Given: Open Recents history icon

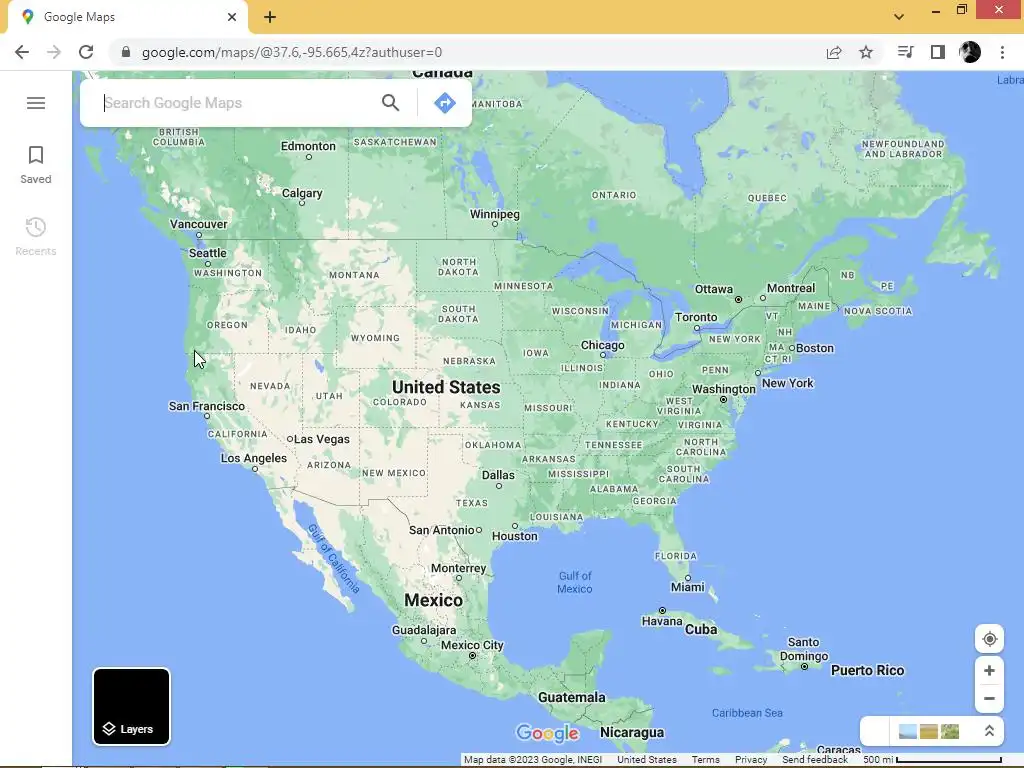Looking at the screenshot, I should click(36, 227).
